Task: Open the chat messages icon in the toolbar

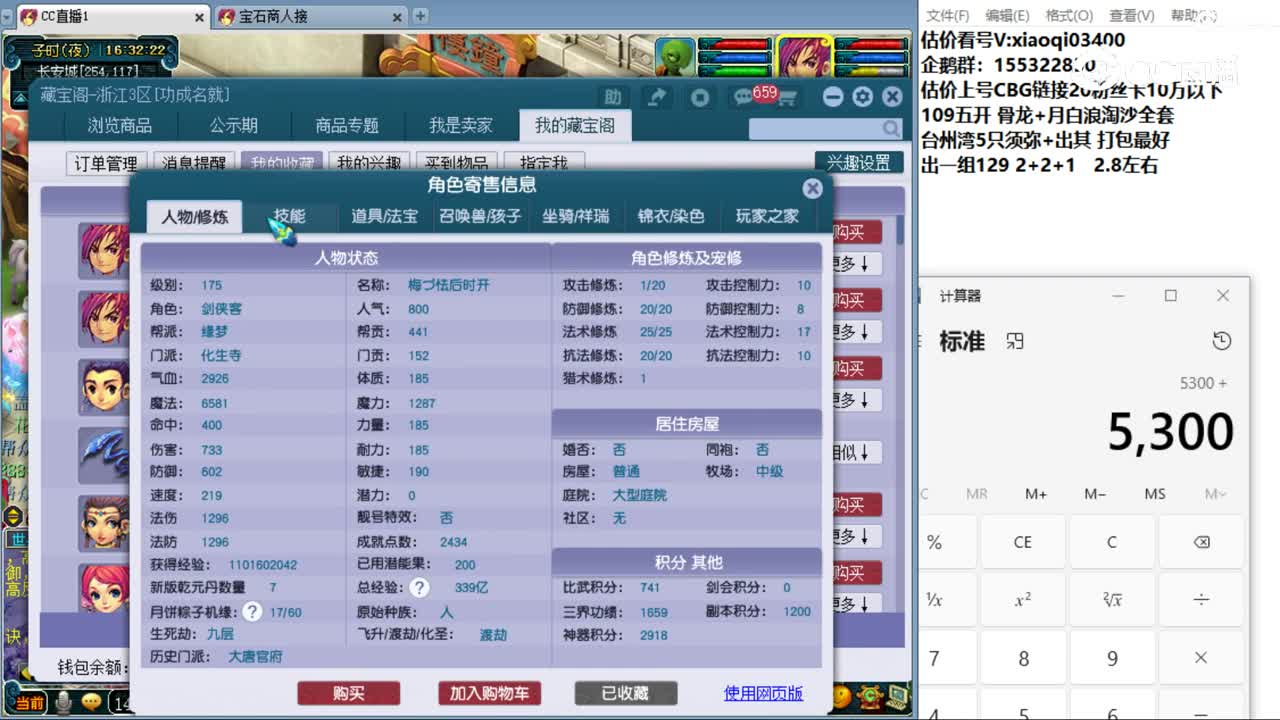Action: click(742, 97)
